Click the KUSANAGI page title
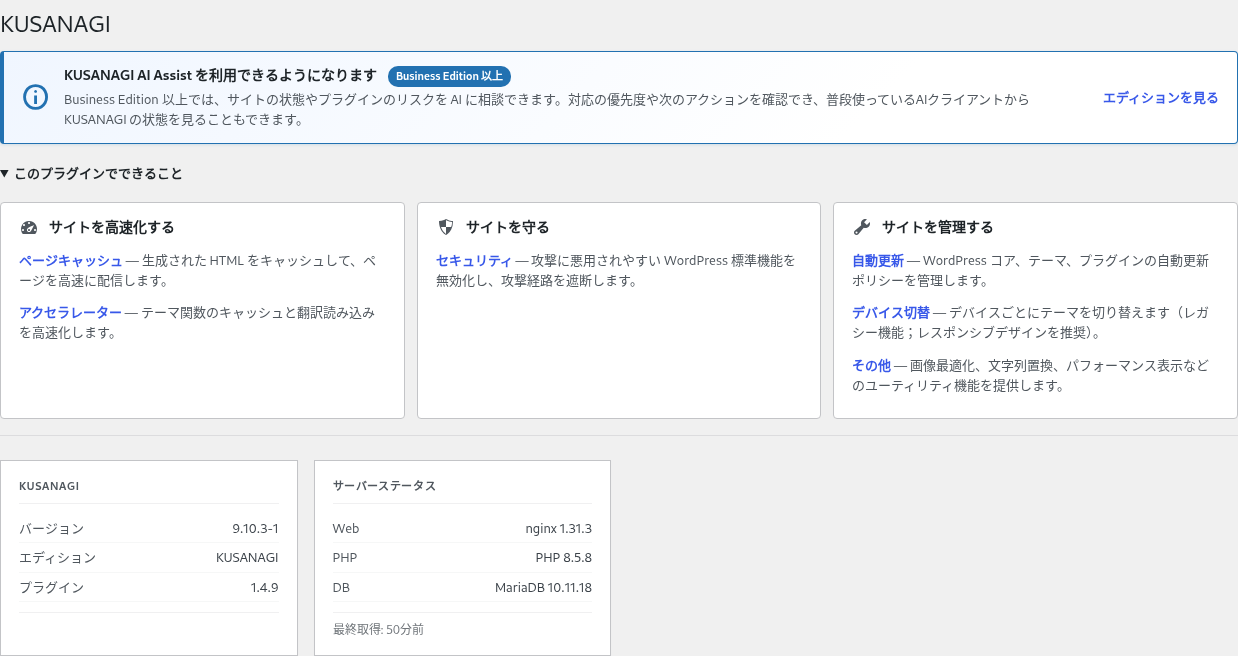This screenshot has width=1238, height=656. (55, 25)
